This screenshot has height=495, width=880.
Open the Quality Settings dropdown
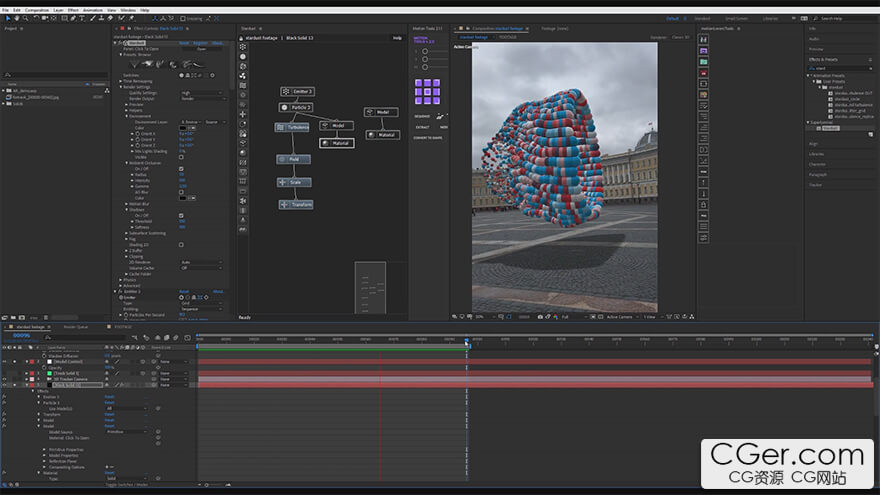coord(203,93)
